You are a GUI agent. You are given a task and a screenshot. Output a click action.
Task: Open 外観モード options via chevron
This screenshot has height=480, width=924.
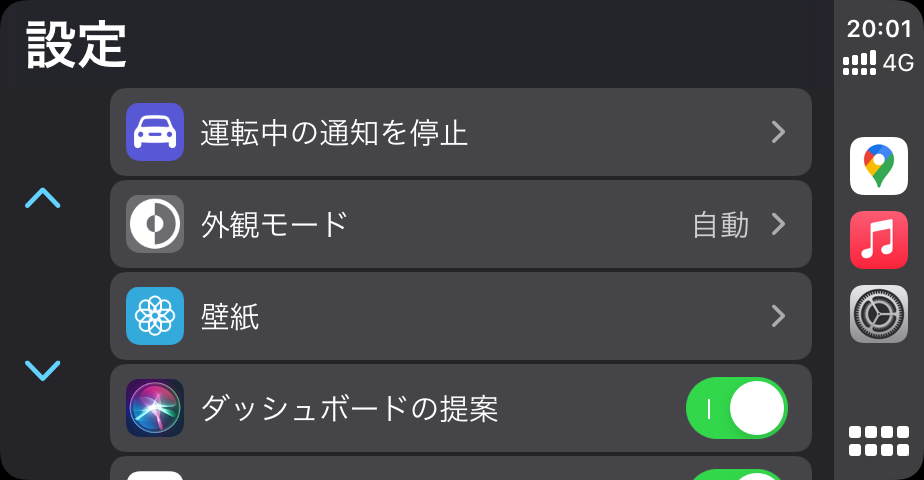click(779, 224)
